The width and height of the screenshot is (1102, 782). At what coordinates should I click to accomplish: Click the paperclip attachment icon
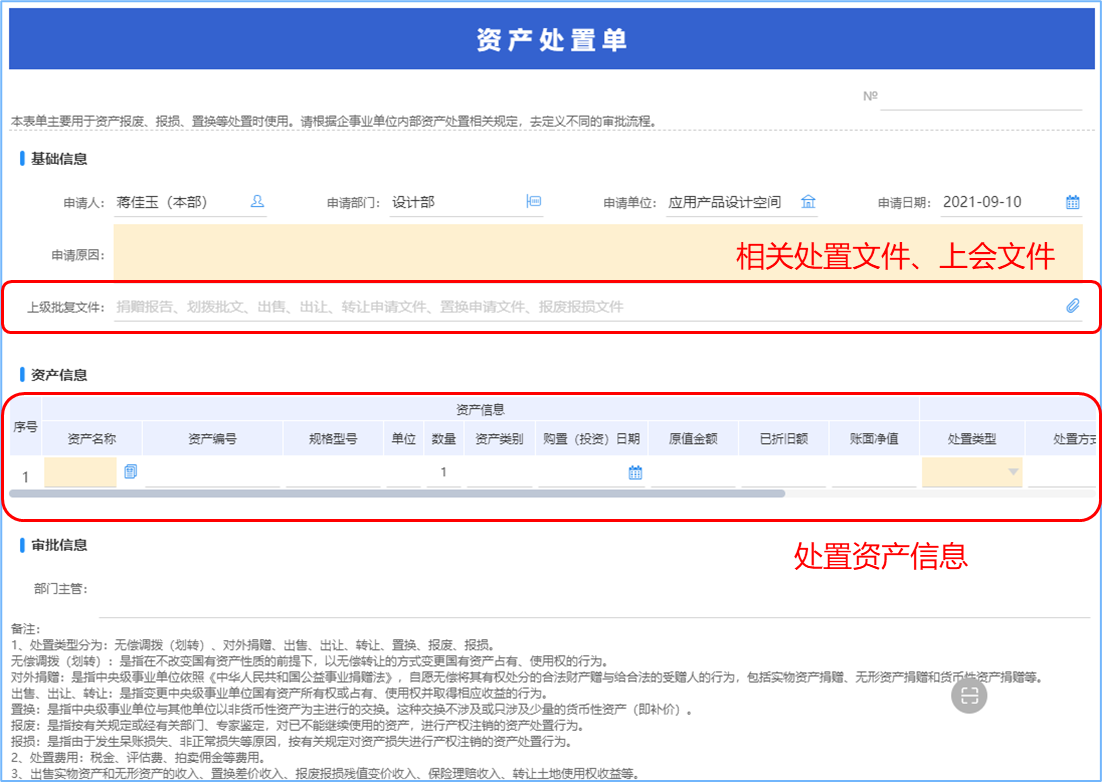click(x=1072, y=306)
